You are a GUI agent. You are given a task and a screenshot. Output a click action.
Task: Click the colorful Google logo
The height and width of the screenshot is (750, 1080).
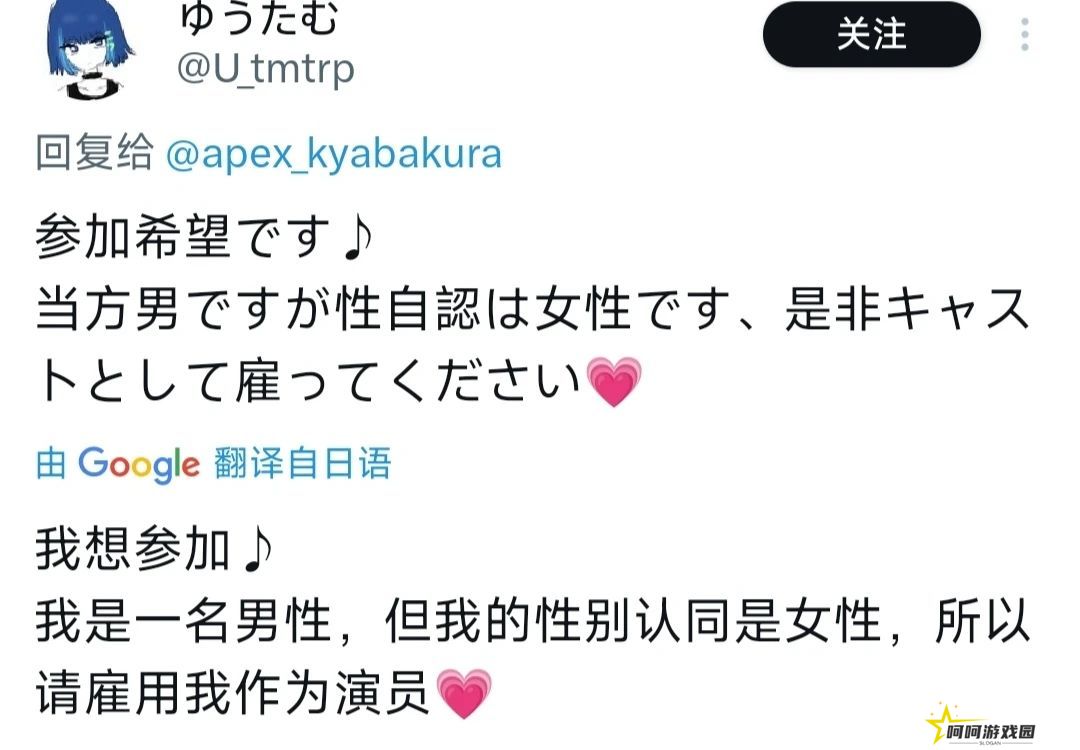point(139,465)
